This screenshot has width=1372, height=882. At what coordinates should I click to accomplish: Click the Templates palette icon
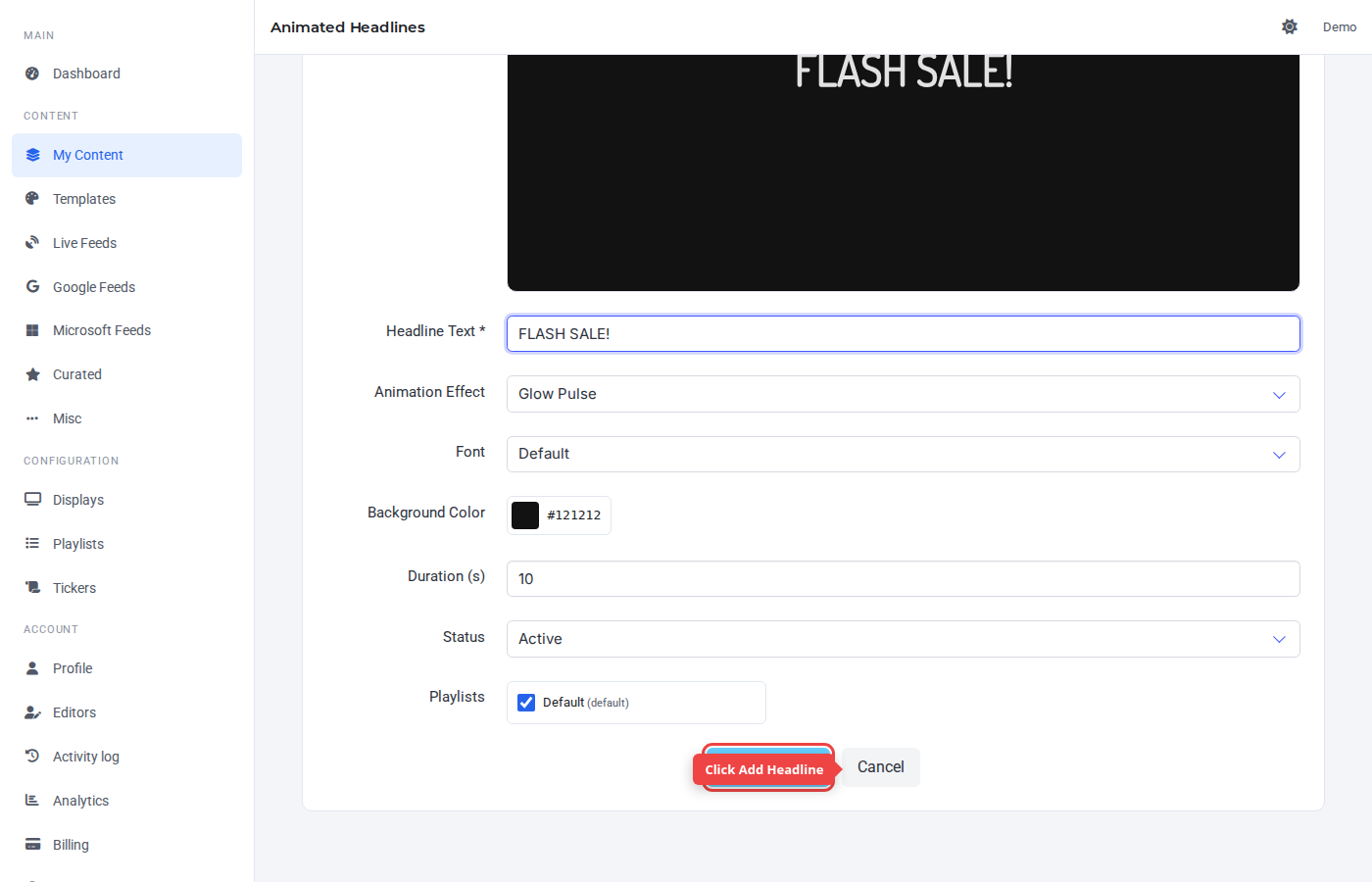point(32,198)
